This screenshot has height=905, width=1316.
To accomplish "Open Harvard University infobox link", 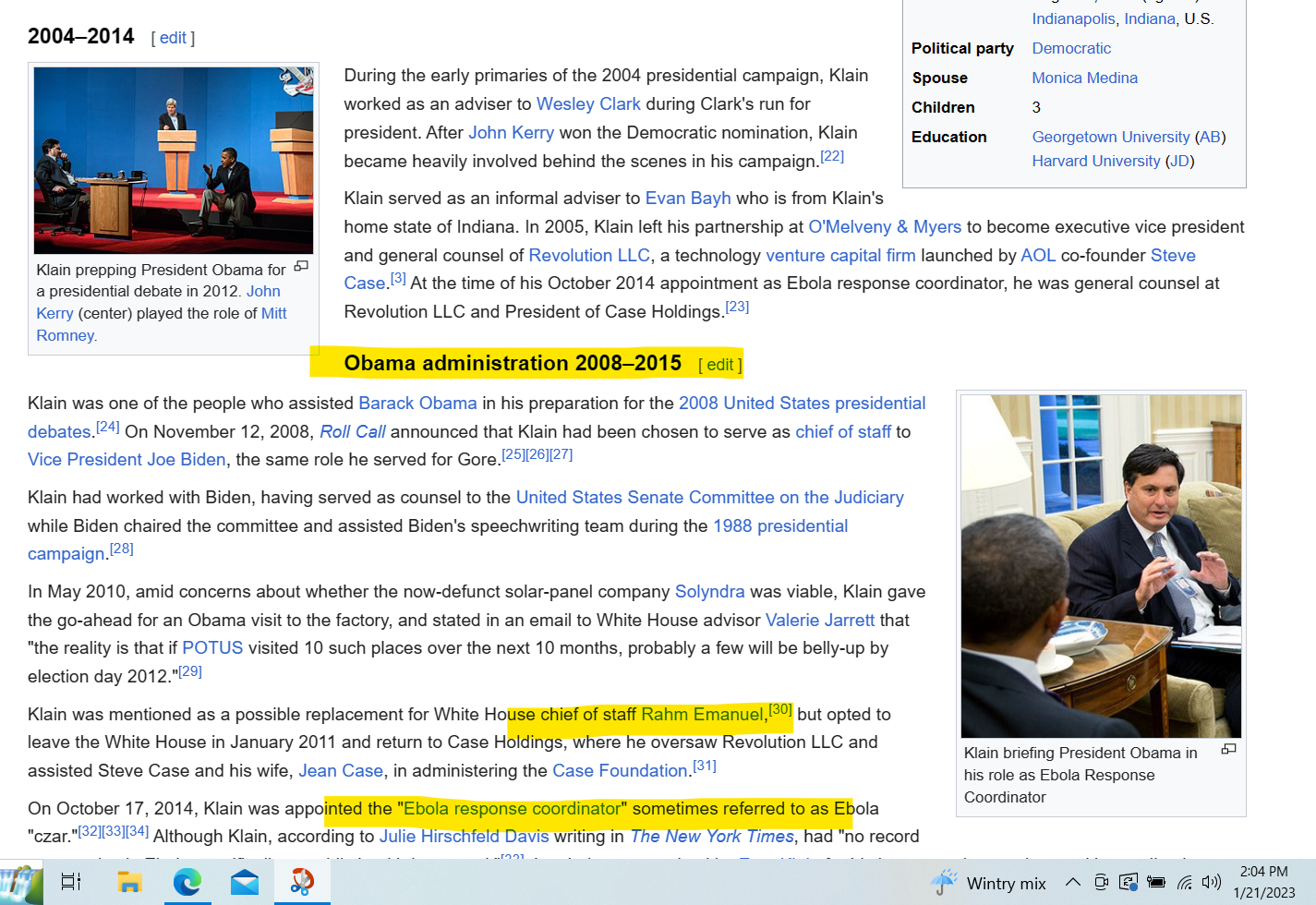I will [x=1095, y=161].
